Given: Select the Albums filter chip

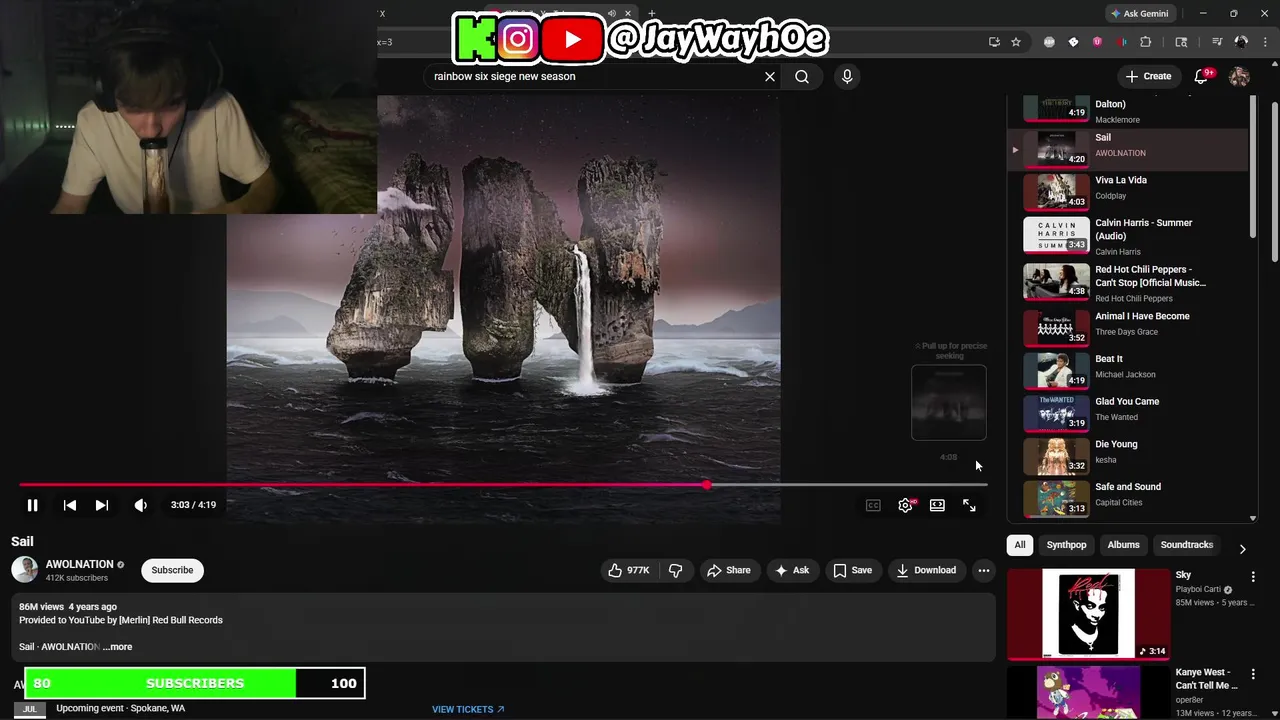Looking at the screenshot, I should click(x=1123, y=545).
